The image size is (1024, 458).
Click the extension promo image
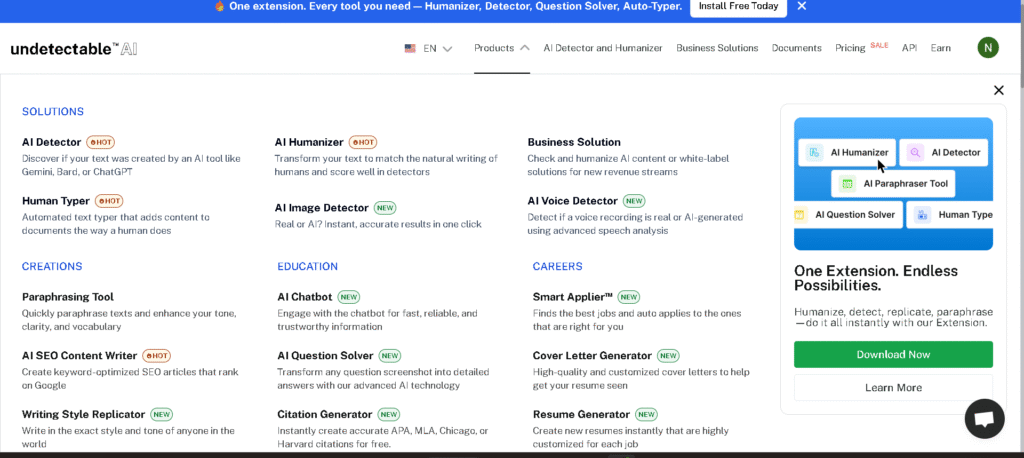893,184
